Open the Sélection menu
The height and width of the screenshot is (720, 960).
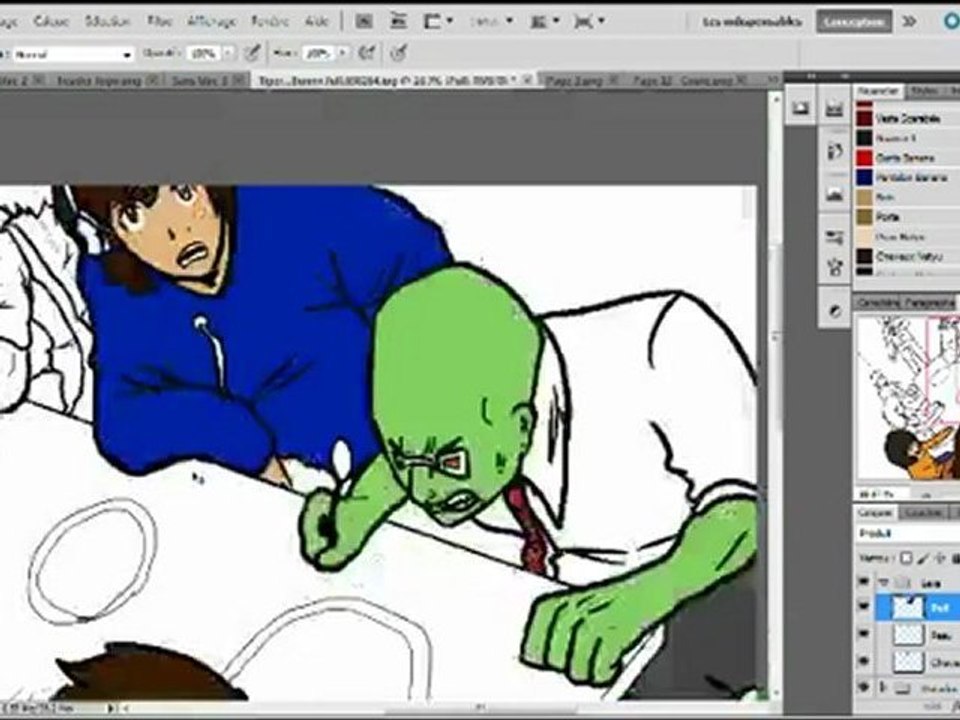108,21
